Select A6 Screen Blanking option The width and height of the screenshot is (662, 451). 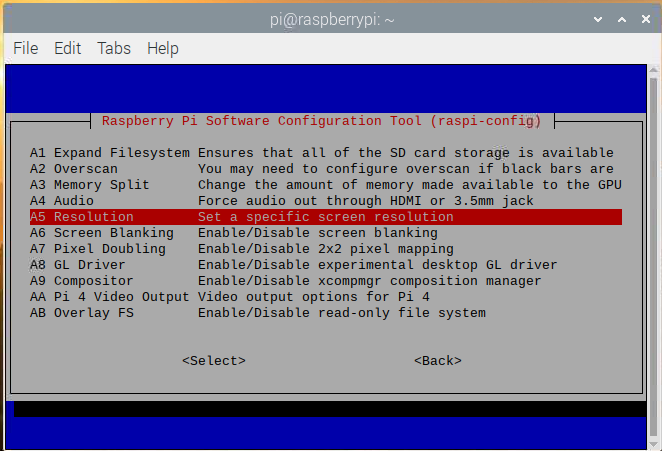click(101, 233)
